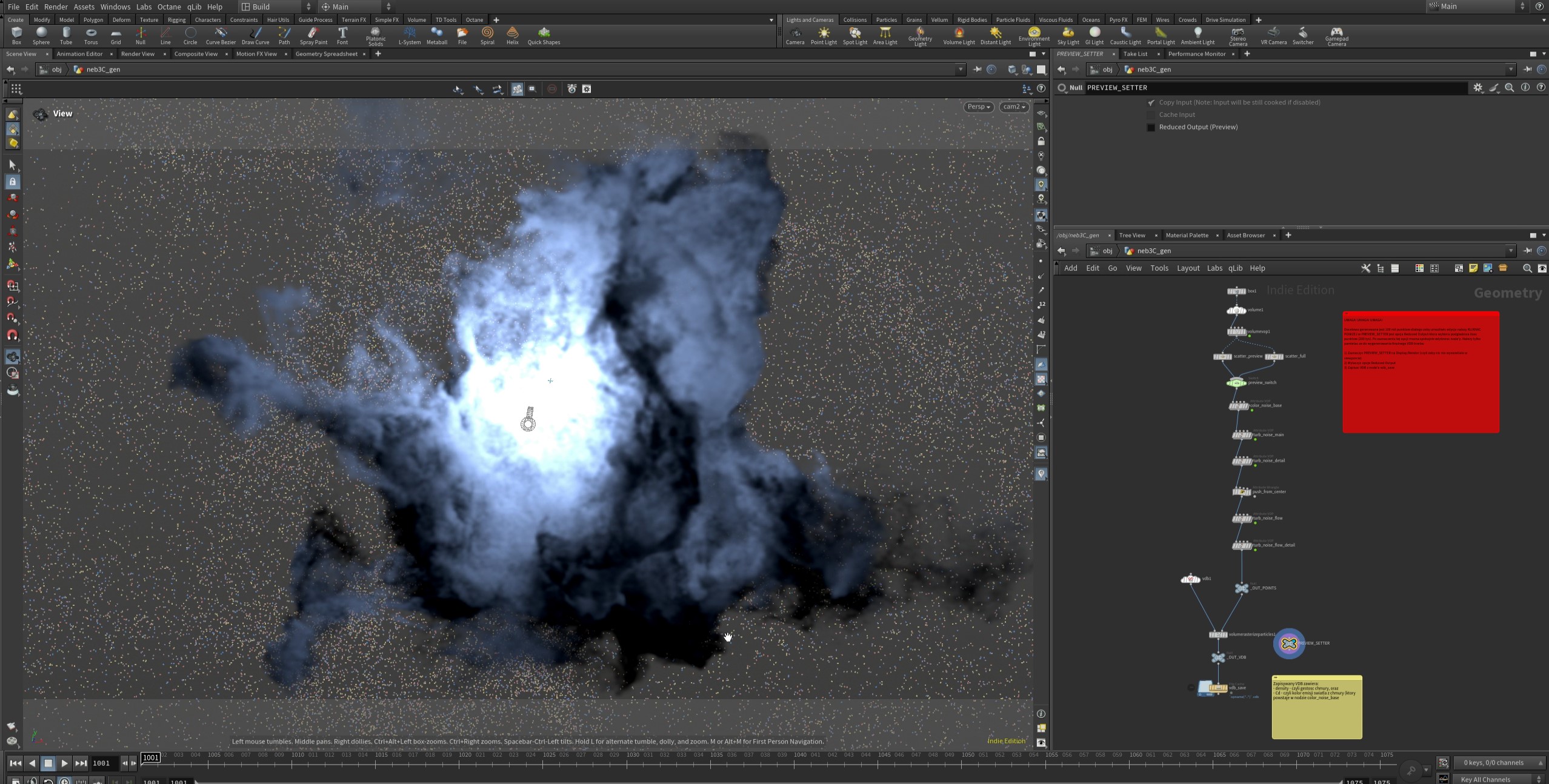Viewport: 1549px width, 784px height.
Task: Open the Persp viewport dropdown
Action: (x=978, y=107)
